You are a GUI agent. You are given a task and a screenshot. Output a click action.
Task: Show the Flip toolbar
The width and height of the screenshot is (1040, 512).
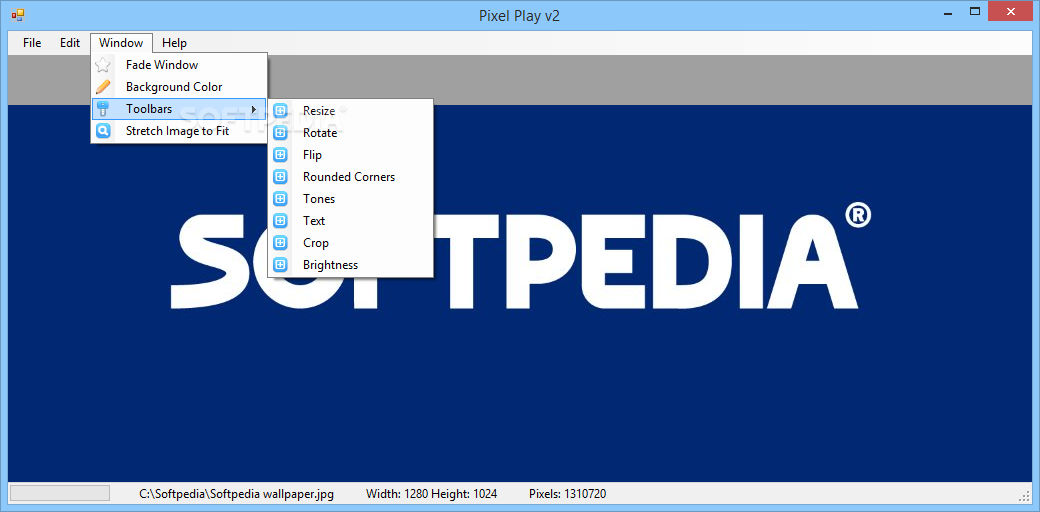350,155
